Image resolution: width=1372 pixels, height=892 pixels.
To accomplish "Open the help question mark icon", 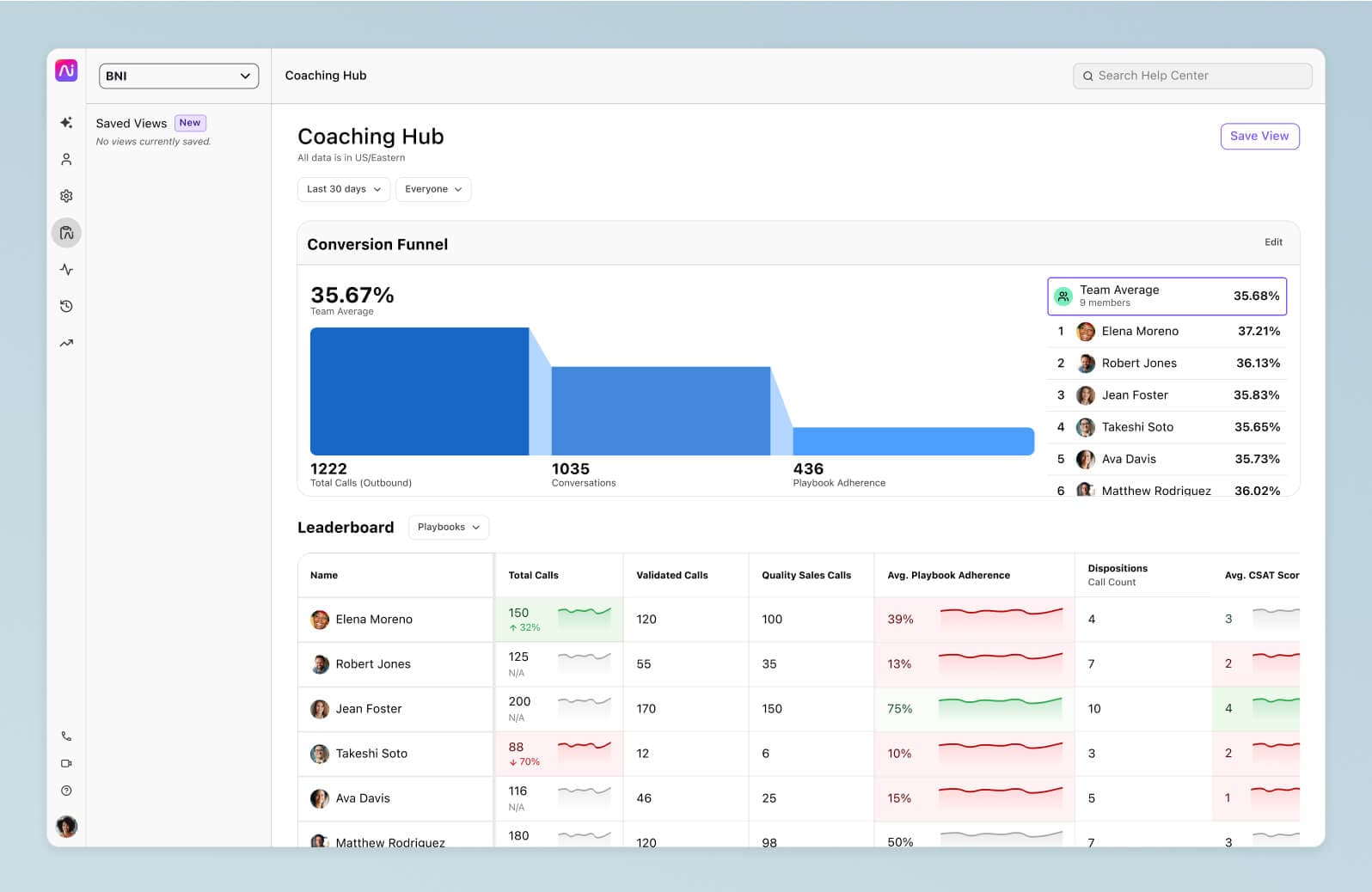I will click(x=66, y=791).
